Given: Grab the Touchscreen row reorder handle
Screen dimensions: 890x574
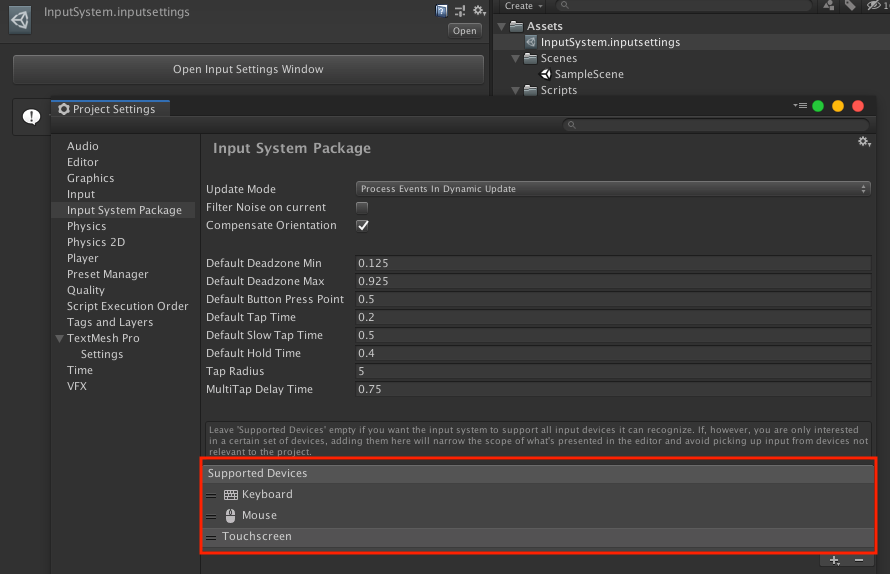Looking at the screenshot, I should click(211, 537).
